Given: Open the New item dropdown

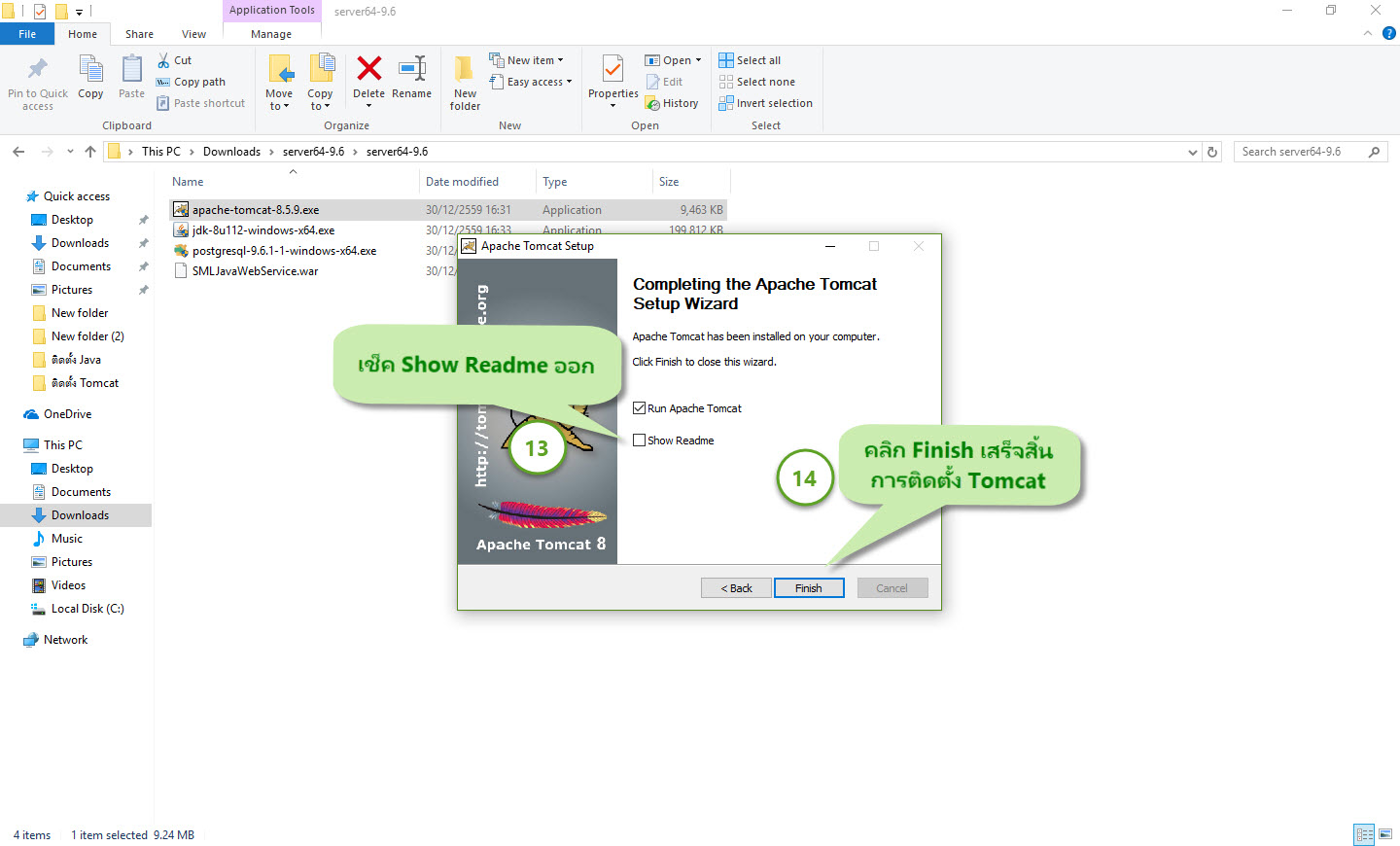Looking at the screenshot, I should click(526, 60).
